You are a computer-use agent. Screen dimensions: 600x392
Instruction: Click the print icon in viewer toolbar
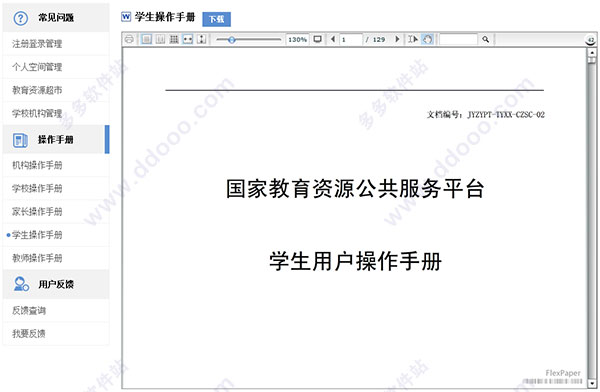129,39
